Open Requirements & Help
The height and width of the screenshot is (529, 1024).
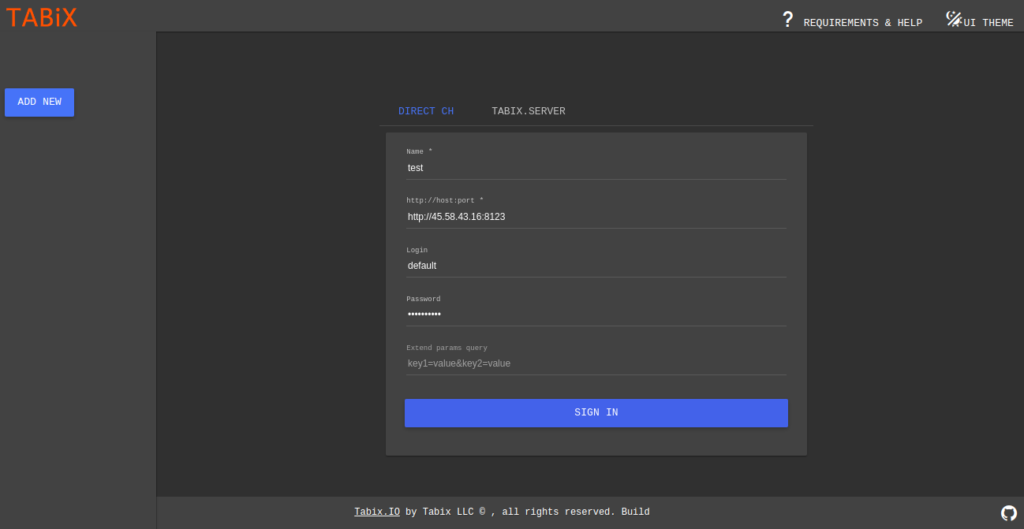click(863, 23)
